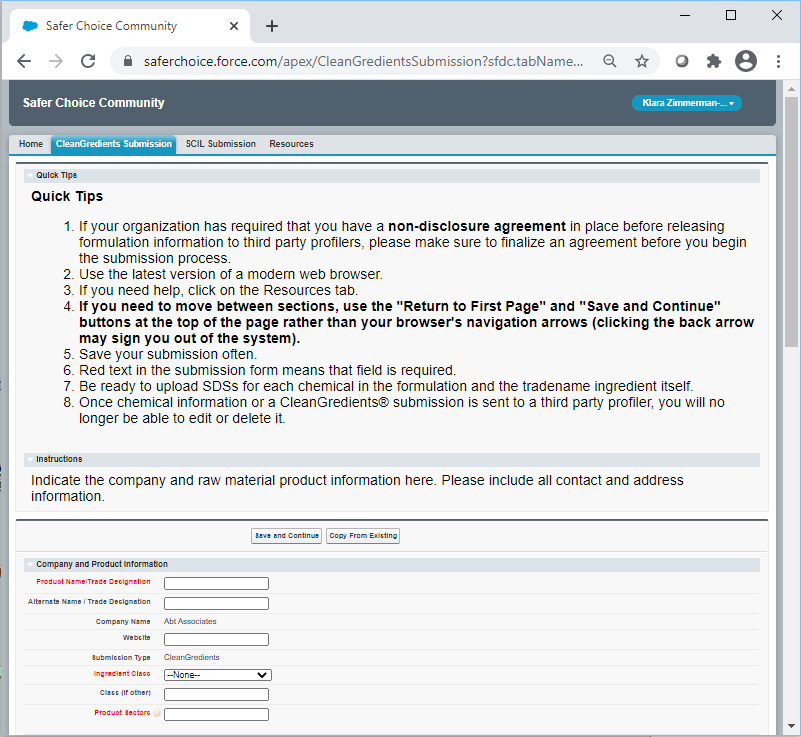Click the CleanGredients submission type value

[x=192, y=657]
